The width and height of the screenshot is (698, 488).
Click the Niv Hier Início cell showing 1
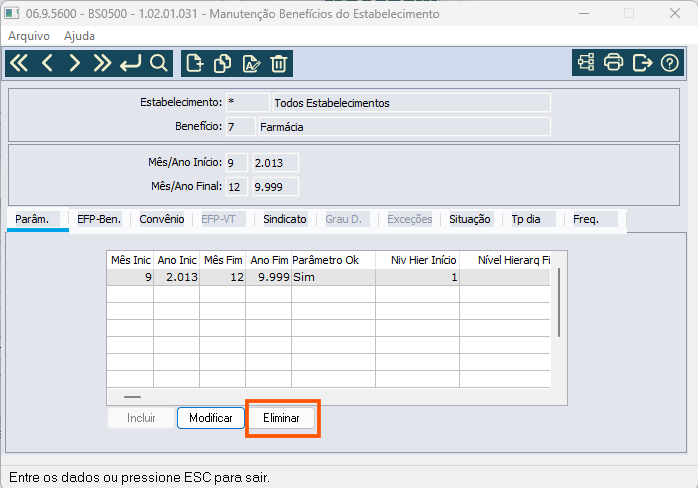coord(418,277)
